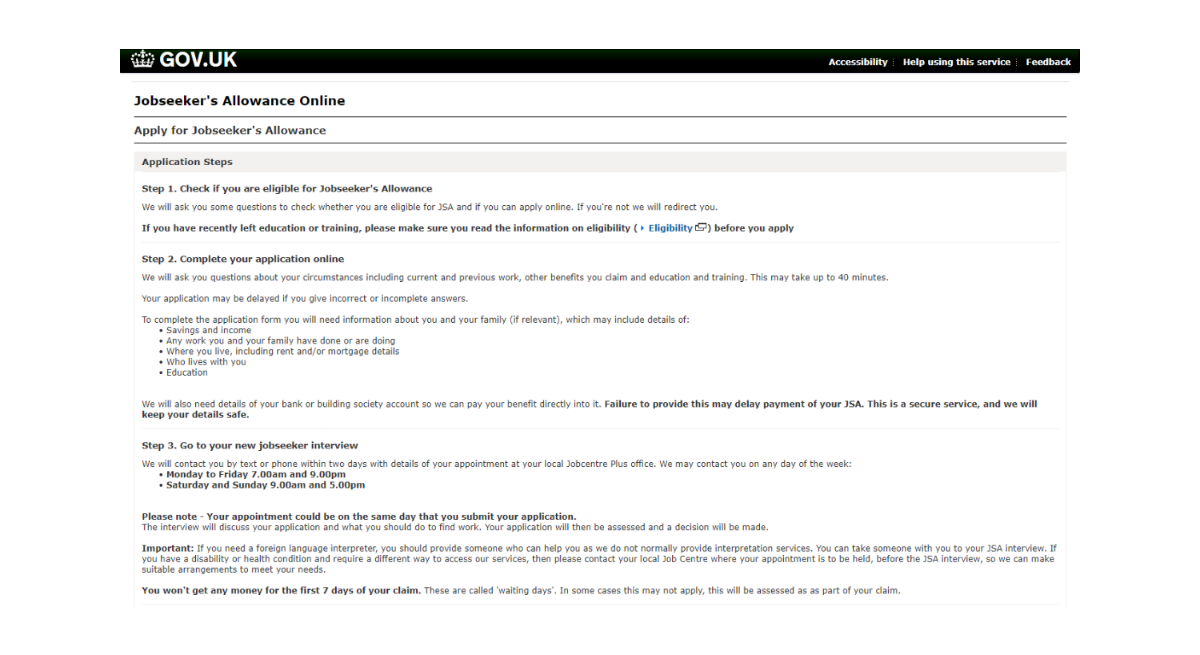Click the 'Any work you and your family' bullet
This screenshot has height=655, width=1200.
280,341
